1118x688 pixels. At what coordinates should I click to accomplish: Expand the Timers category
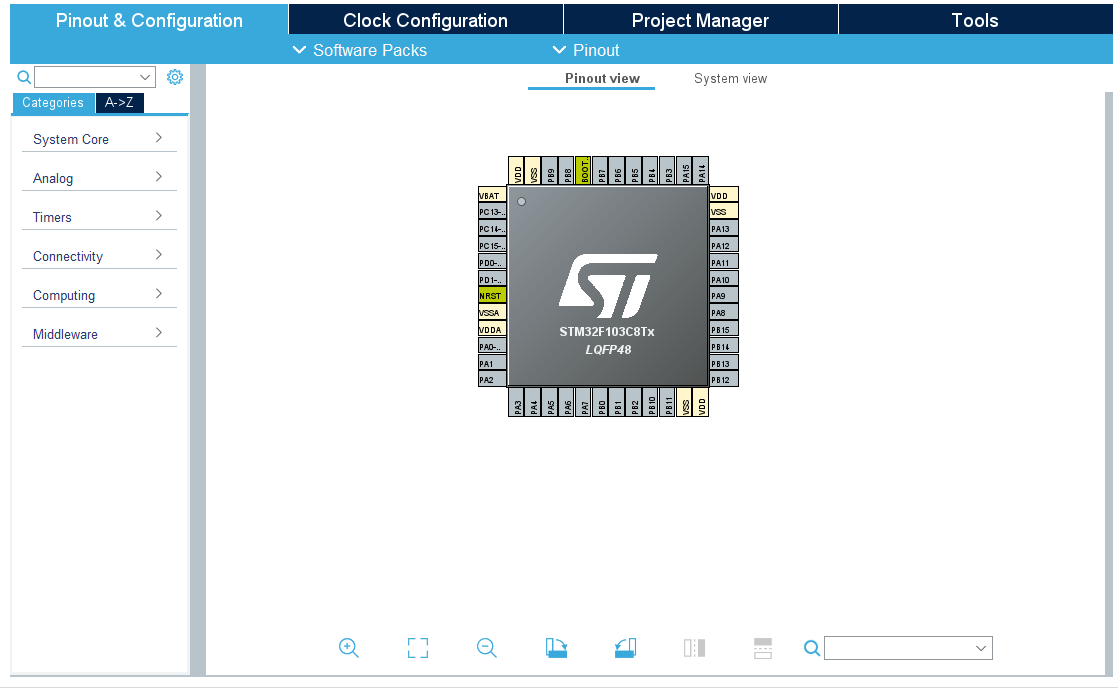click(x=98, y=217)
